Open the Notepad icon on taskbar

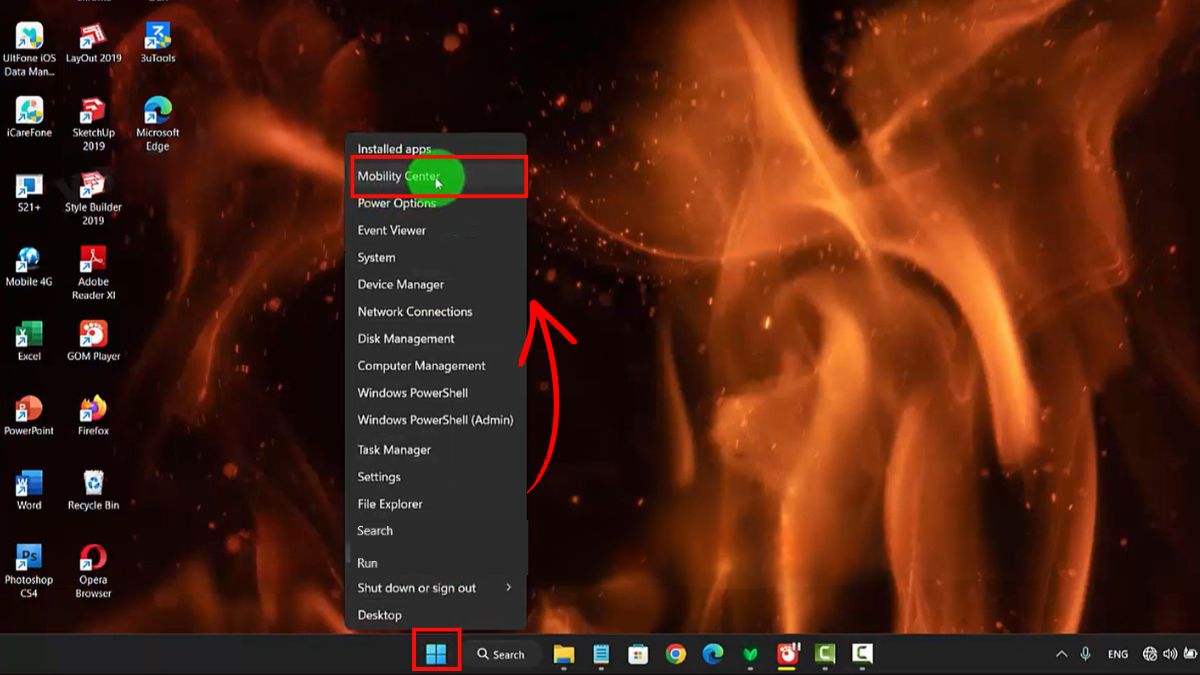(601, 654)
